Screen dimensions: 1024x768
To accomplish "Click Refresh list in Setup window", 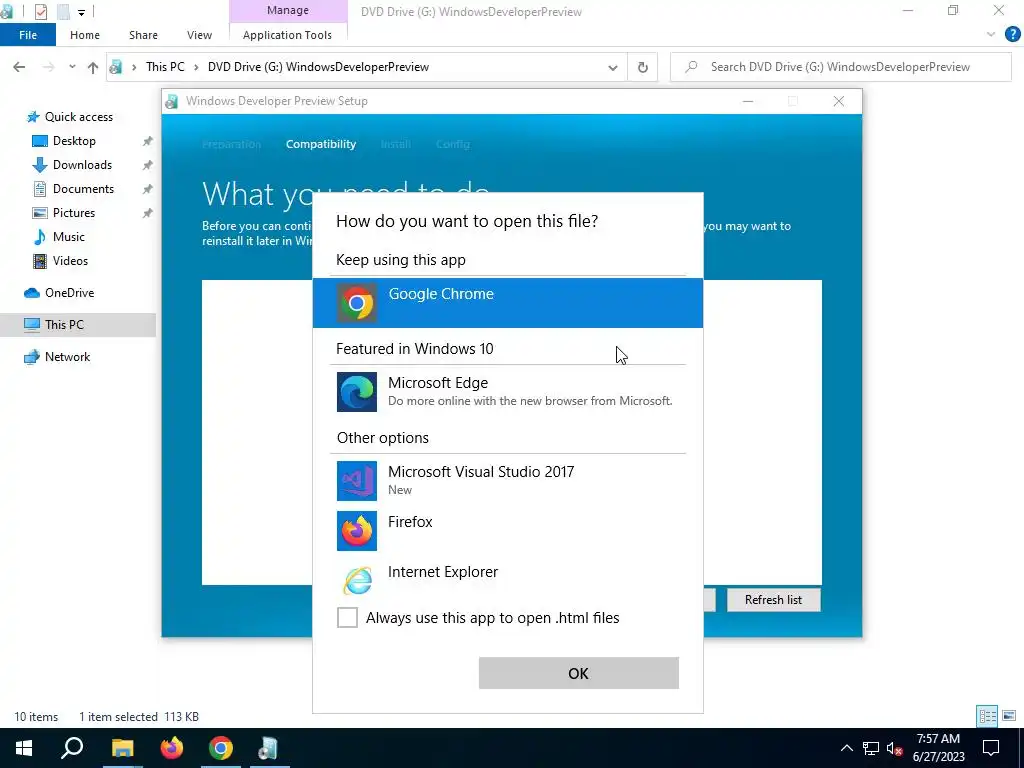I will pyautogui.click(x=773, y=600).
